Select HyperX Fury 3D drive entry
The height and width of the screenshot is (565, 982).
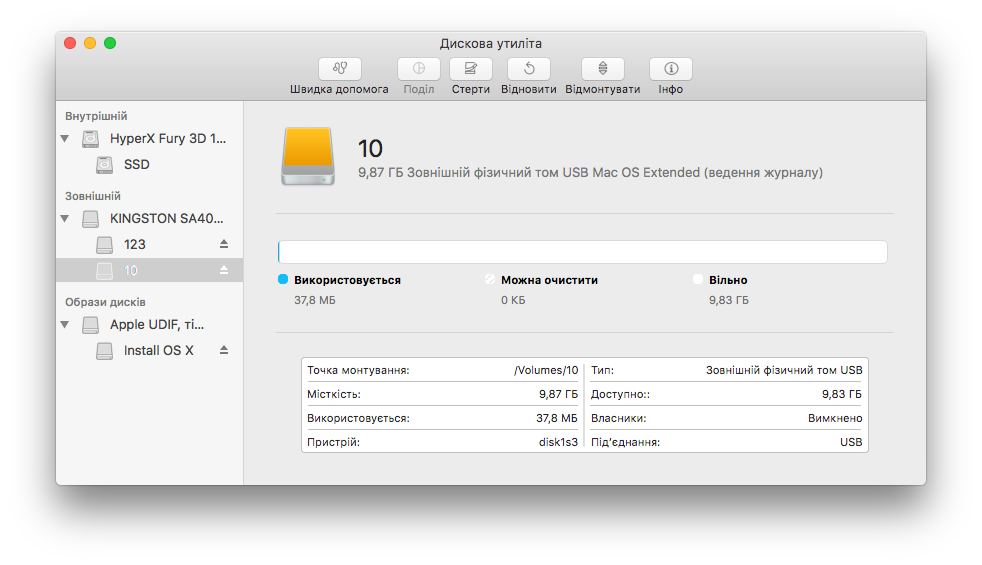[149, 138]
